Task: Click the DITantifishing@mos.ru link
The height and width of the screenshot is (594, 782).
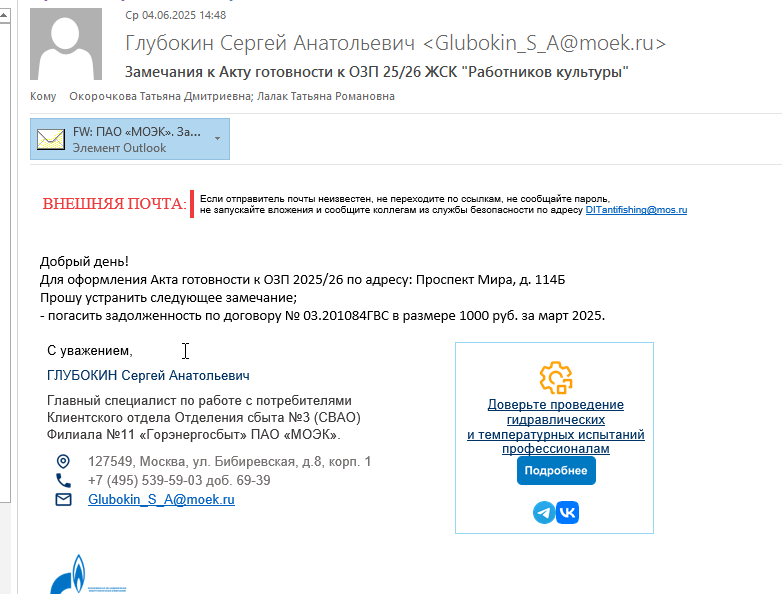Action: coord(636,210)
